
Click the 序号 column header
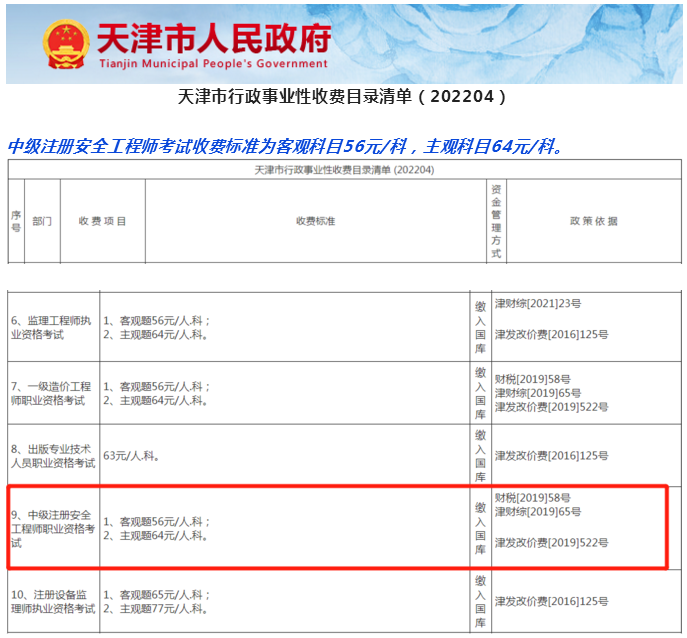tap(16, 221)
